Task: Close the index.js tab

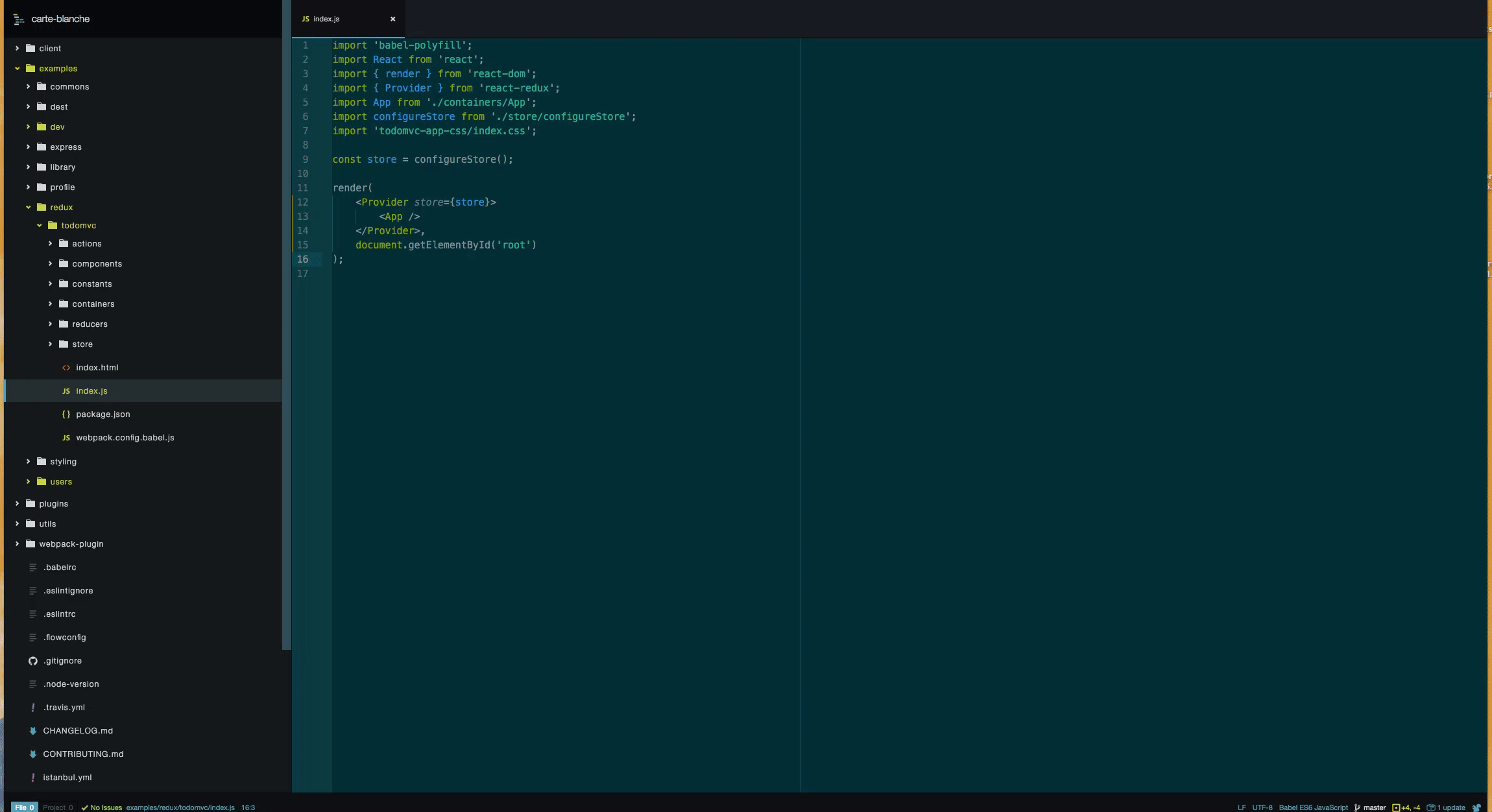Action: (x=392, y=19)
